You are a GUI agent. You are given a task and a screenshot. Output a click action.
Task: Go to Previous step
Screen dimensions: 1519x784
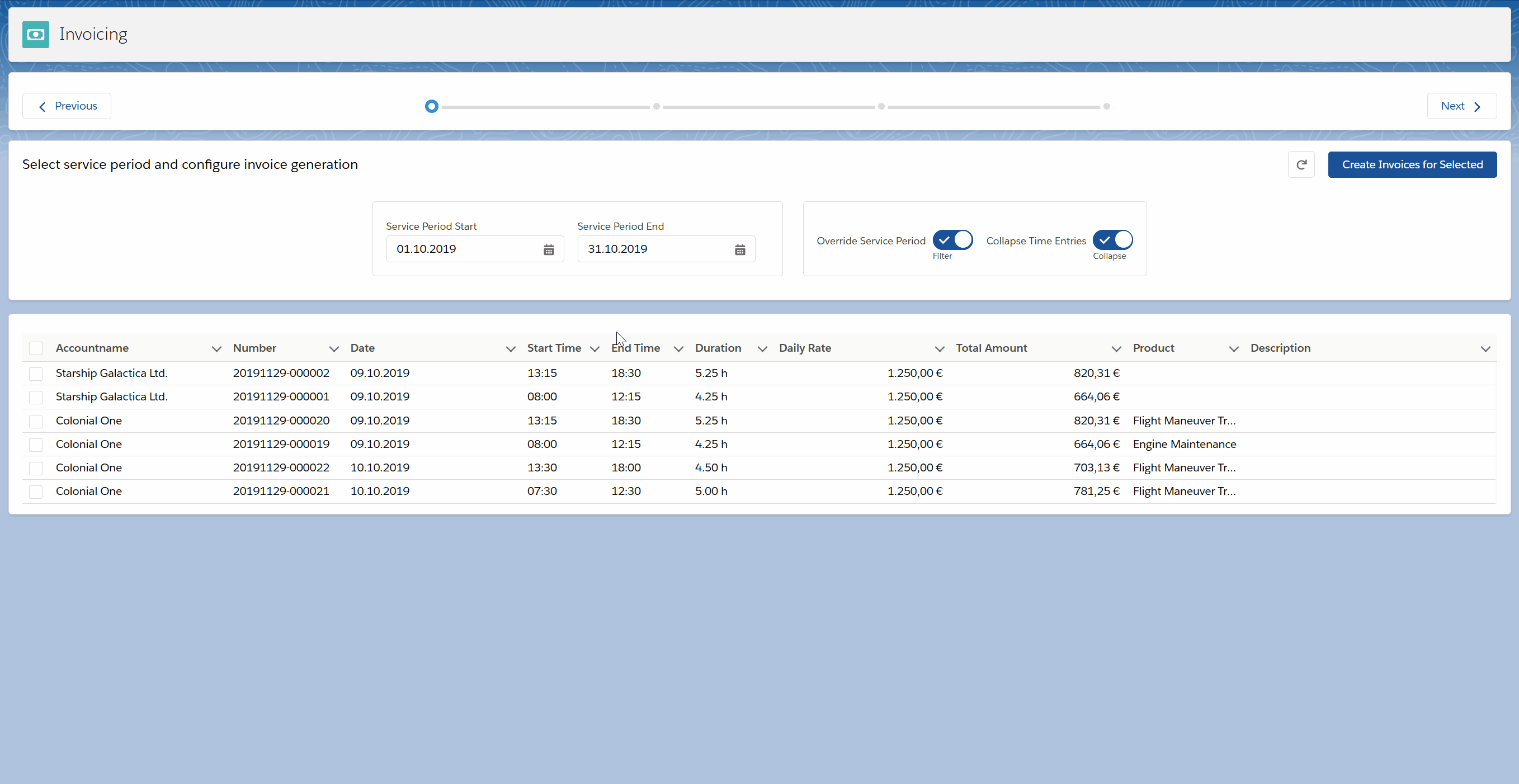point(67,106)
